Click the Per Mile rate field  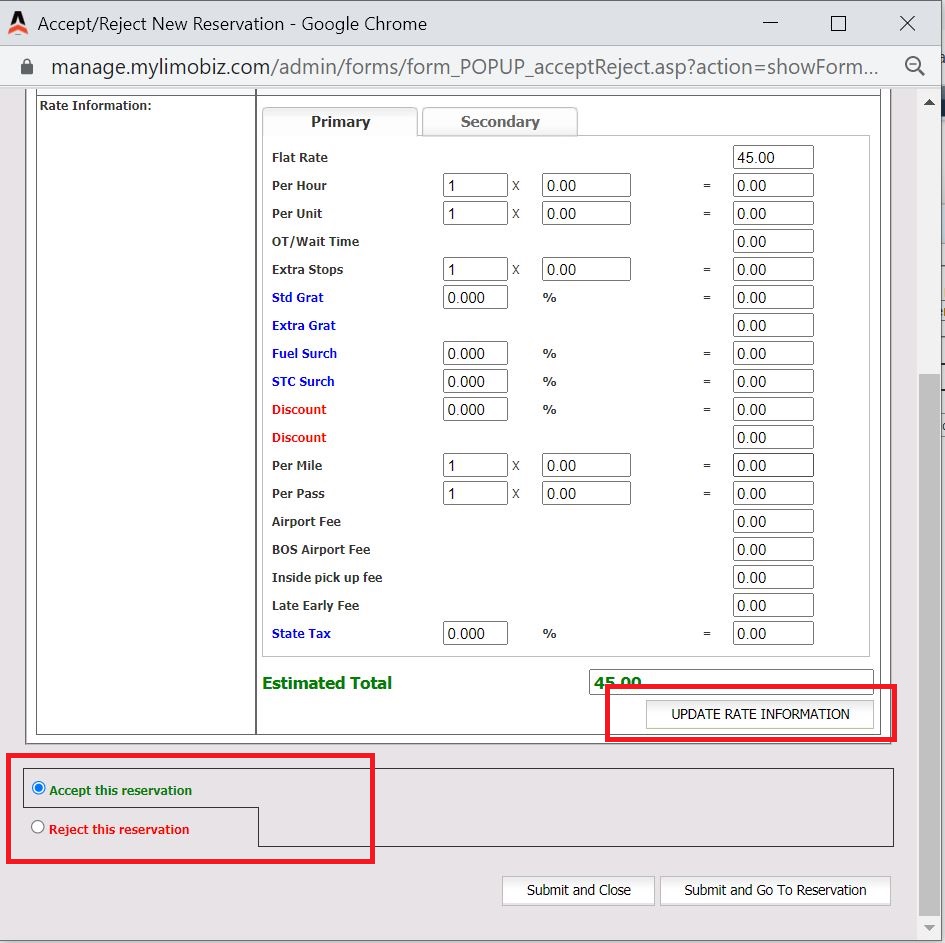585,465
